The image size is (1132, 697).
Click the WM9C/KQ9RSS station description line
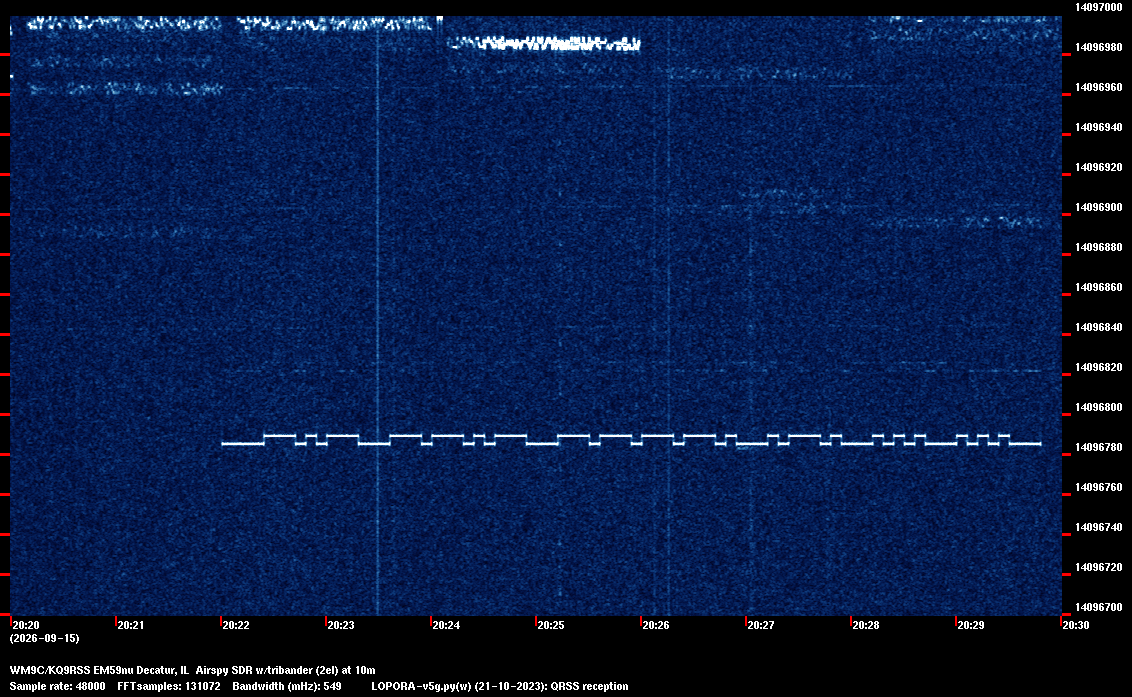tap(192, 670)
